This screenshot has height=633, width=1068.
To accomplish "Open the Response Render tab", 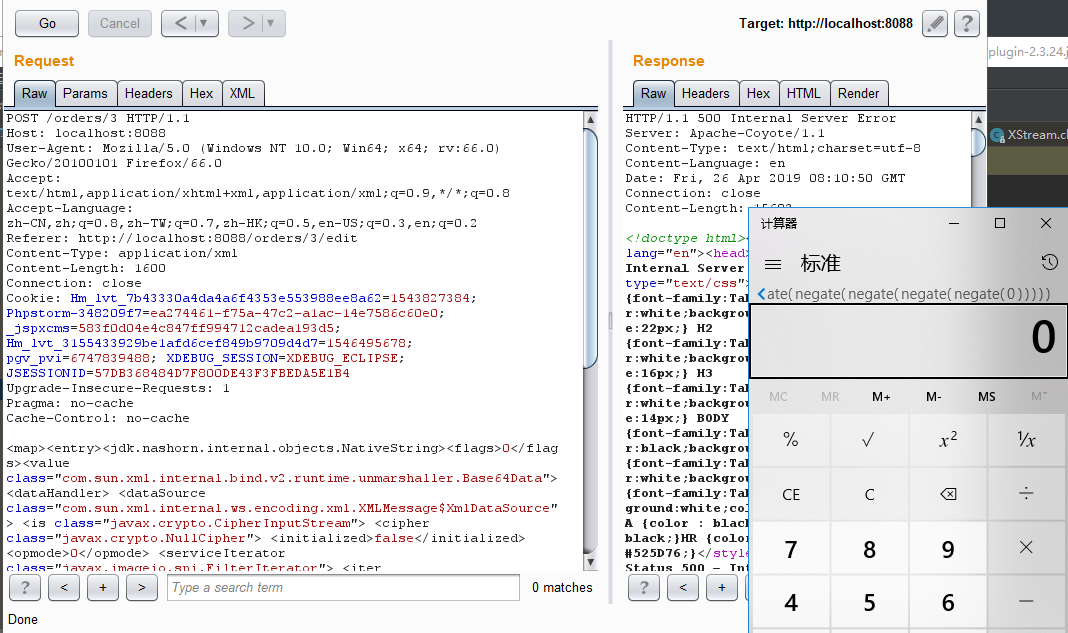I will pyautogui.click(x=858, y=94).
